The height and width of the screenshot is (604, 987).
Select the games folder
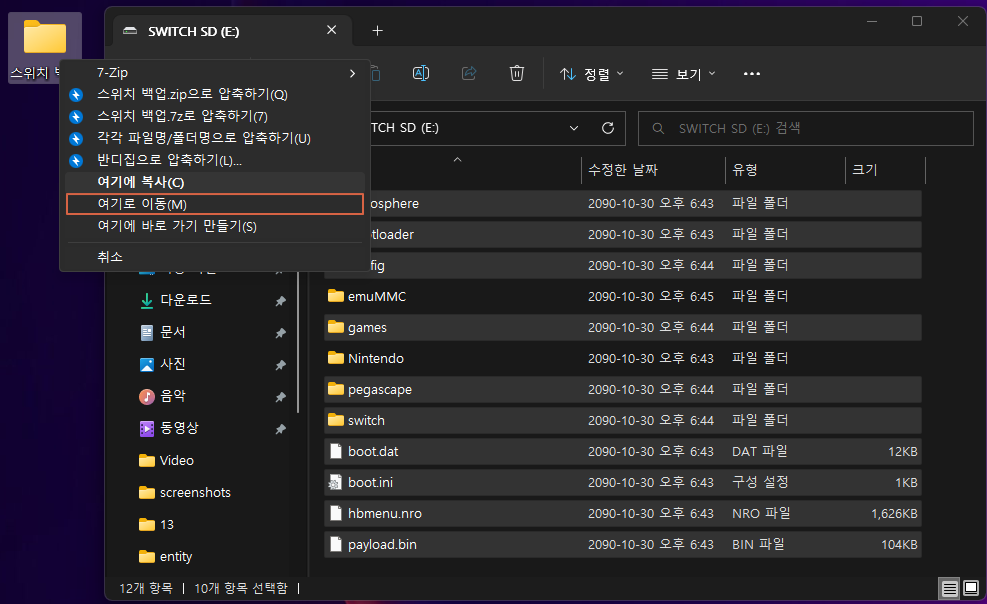coord(623,327)
